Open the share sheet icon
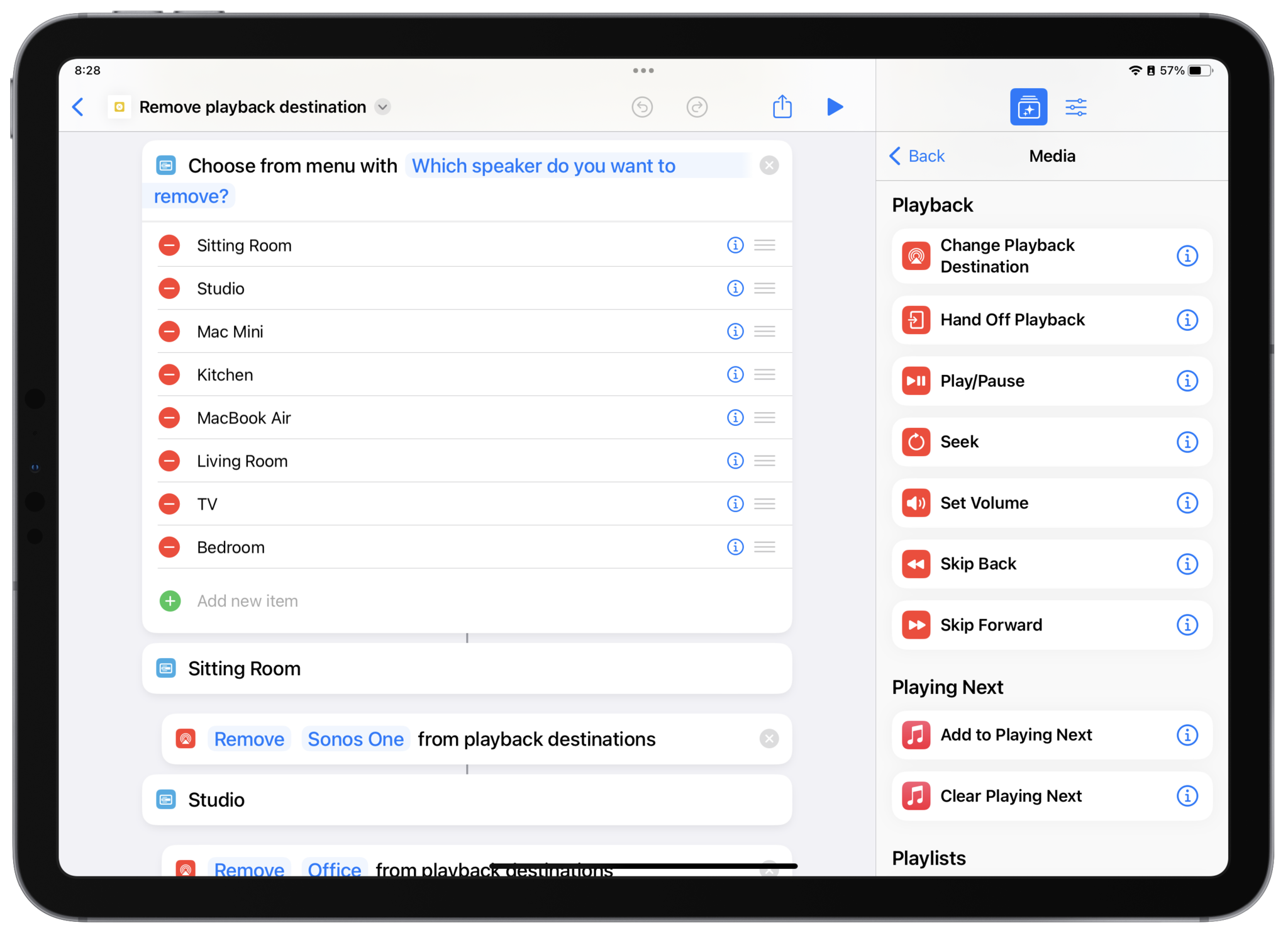Image resolution: width=1288 pixels, height=935 pixels. point(782,107)
